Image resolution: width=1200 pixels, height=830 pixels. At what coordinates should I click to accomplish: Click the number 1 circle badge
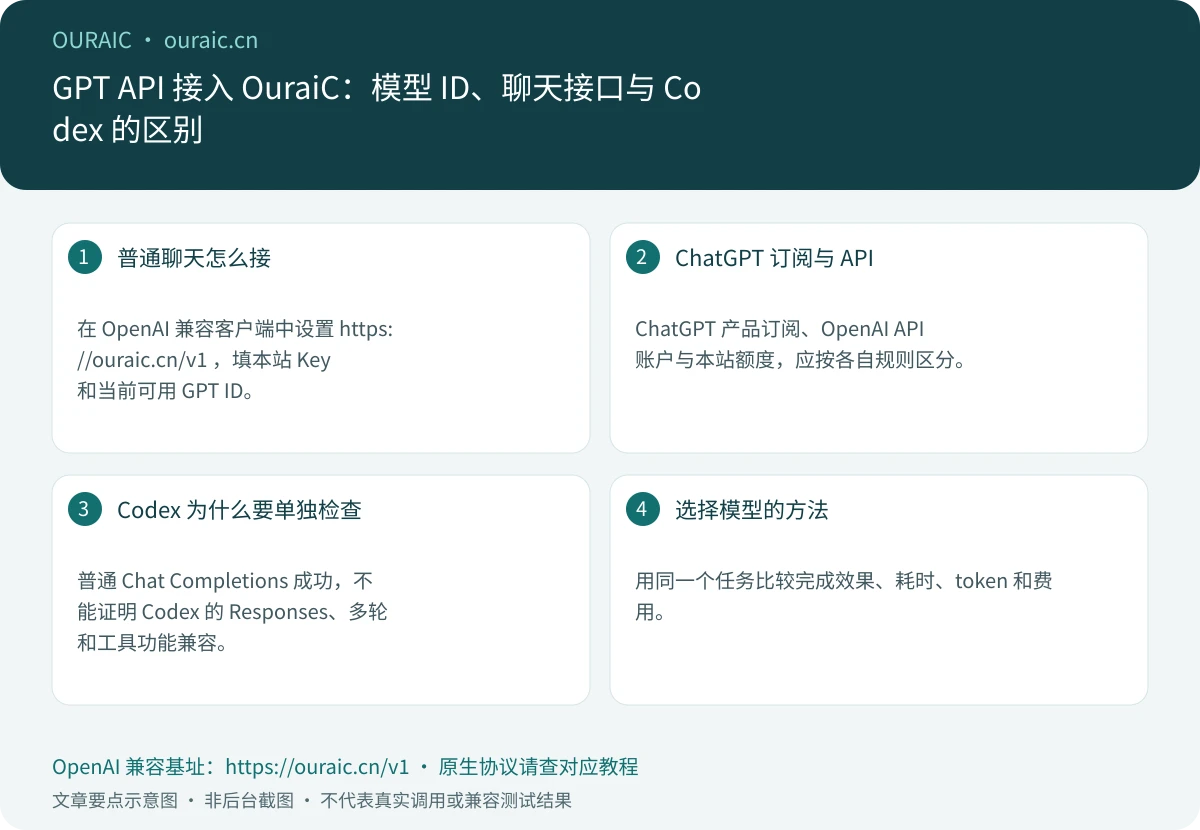(84, 257)
